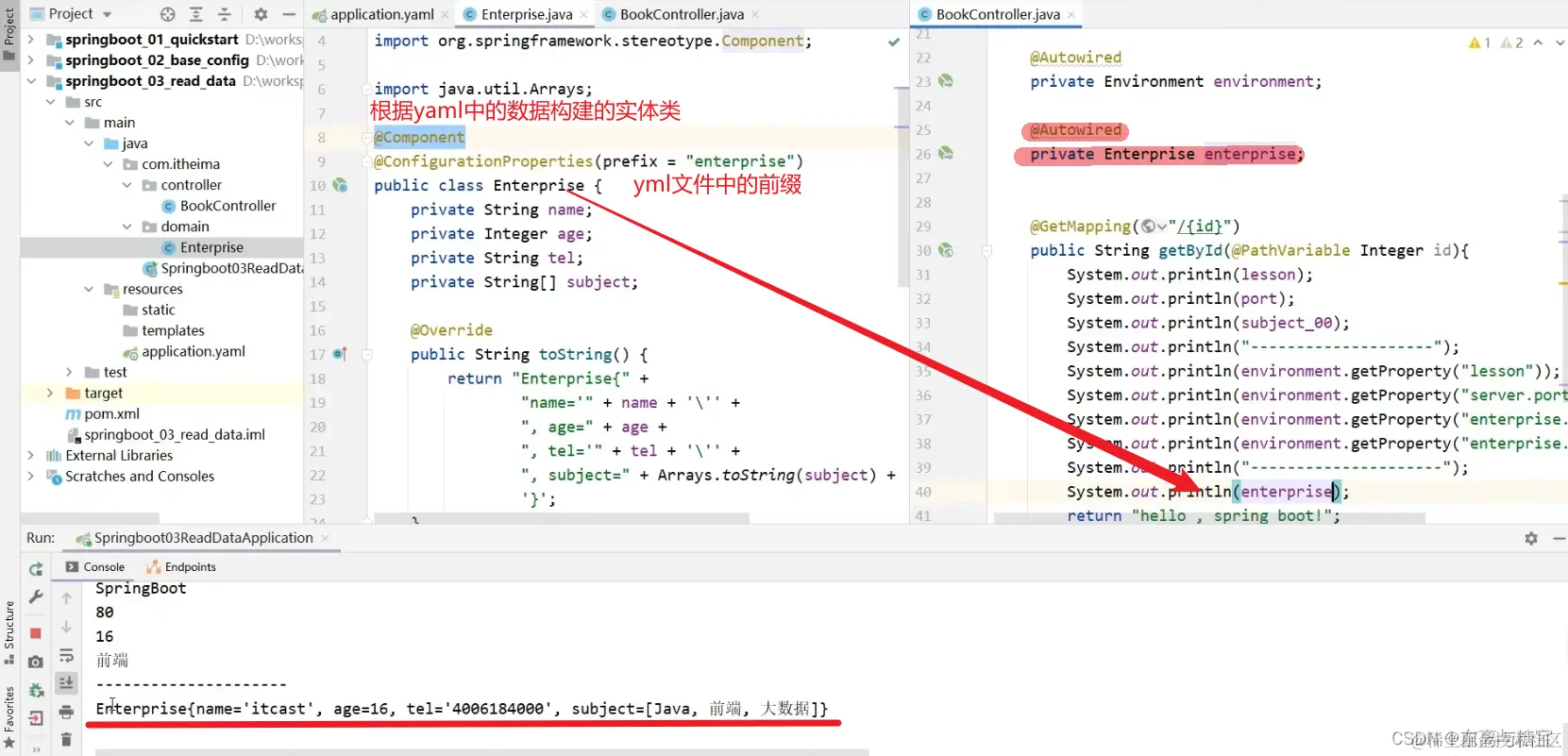This screenshot has width=1568, height=756.
Task: Click the Select Opened File locate icon
Action: pos(168,14)
